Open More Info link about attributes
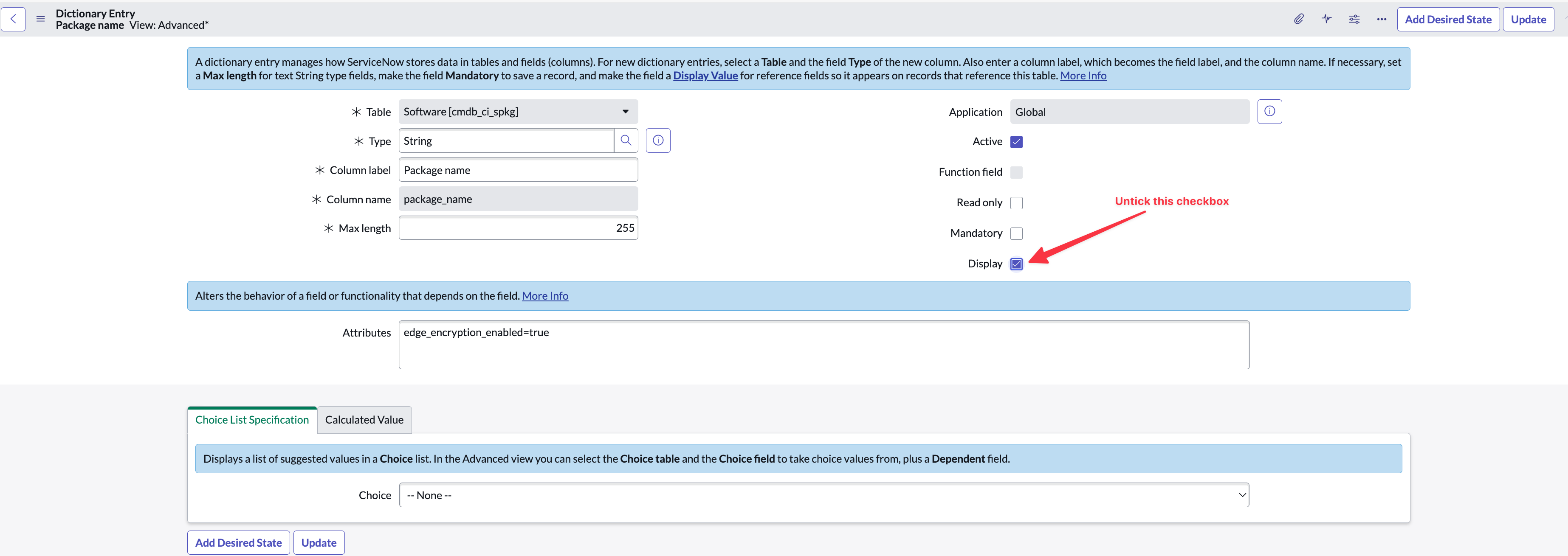Image resolution: width=1568 pixels, height=556 pixels. 545,296
